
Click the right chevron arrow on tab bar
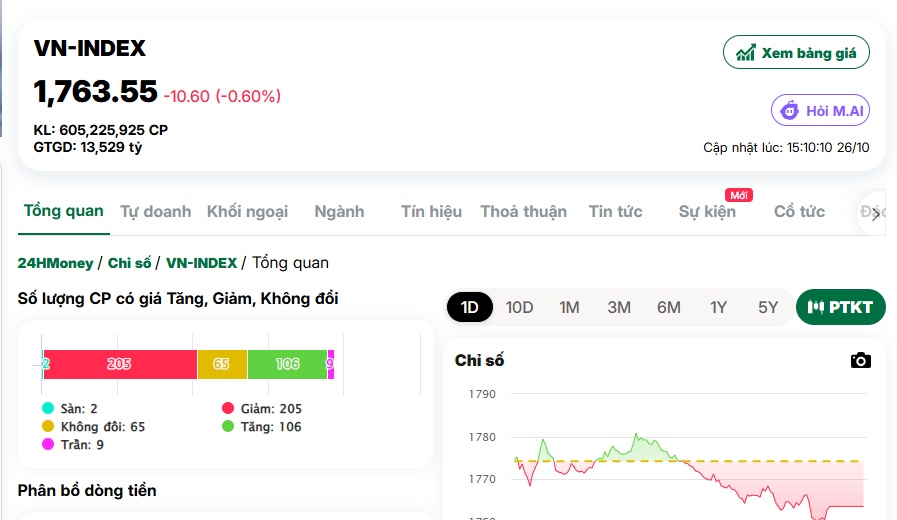(x=876, y=215)
